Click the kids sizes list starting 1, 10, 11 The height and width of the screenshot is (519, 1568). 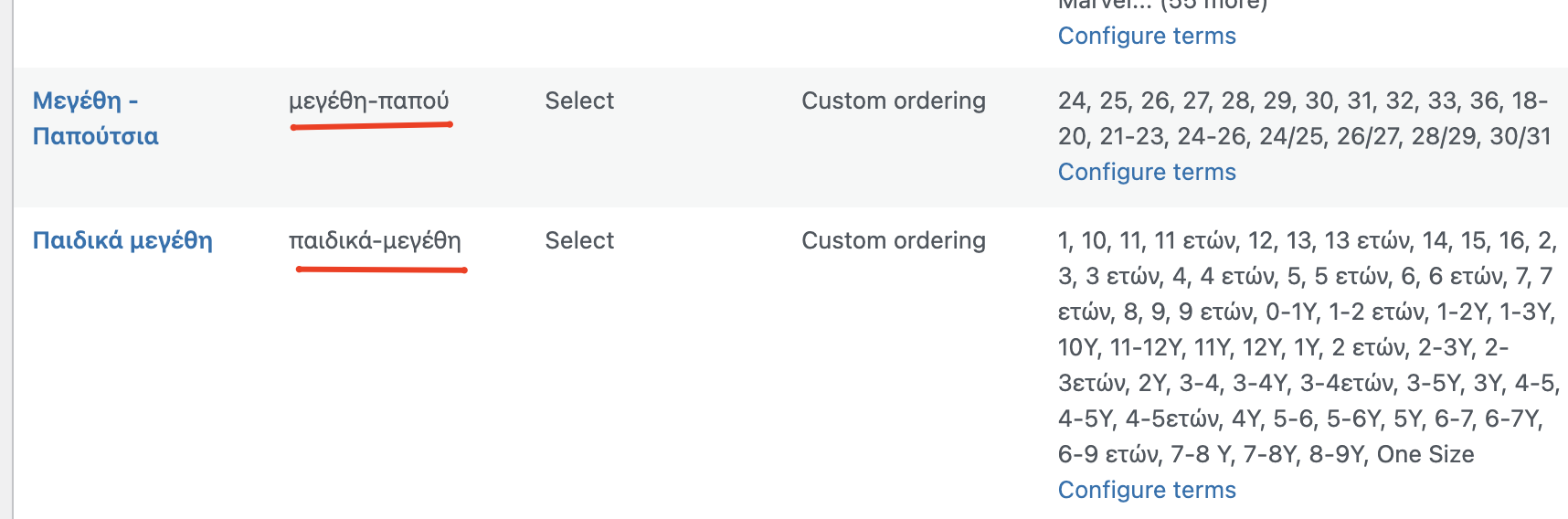[x=1308, y=347]
